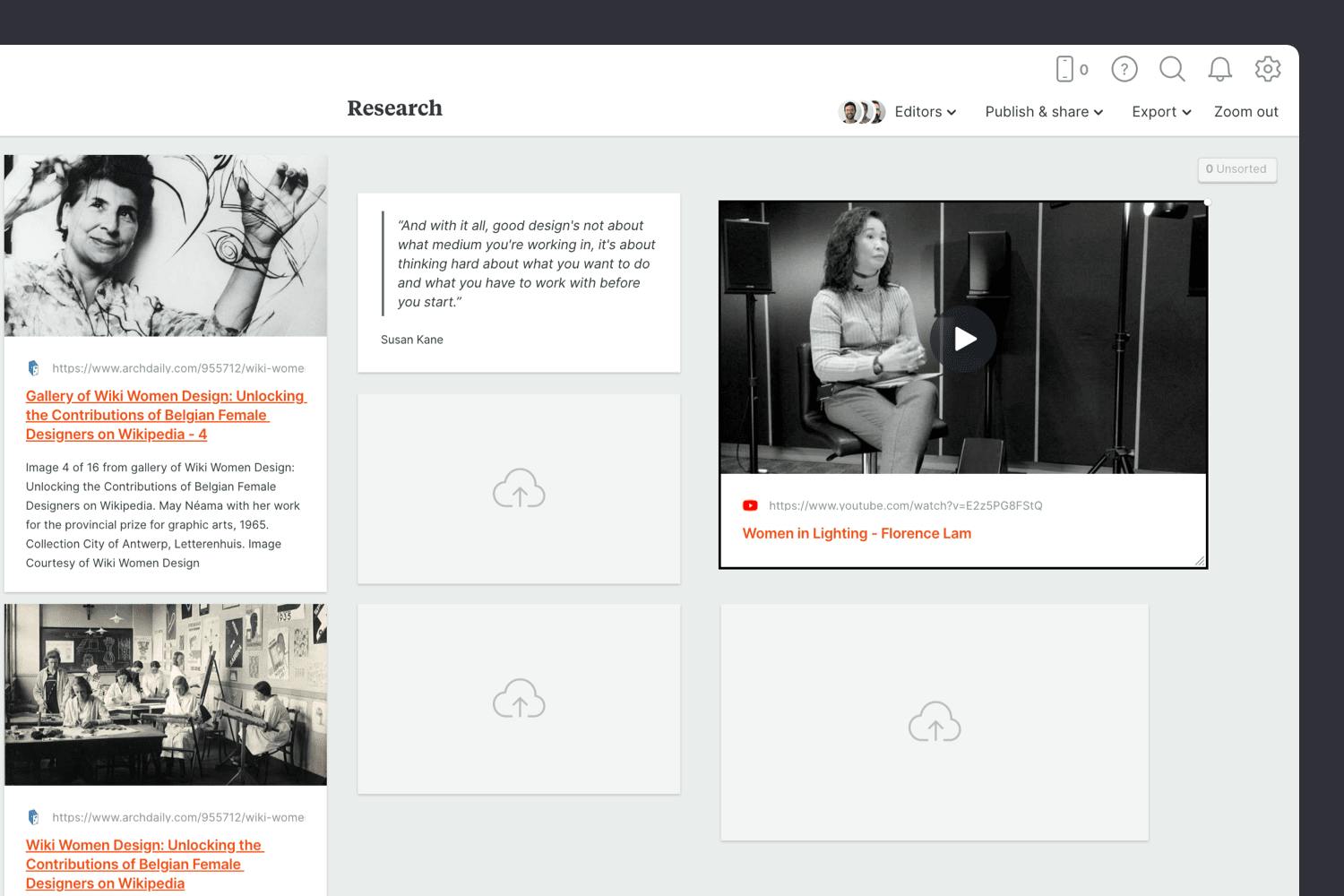1344x896 pixels.
Task: Click the mobile device icon in header
Action: click(x=1064, y=69)
